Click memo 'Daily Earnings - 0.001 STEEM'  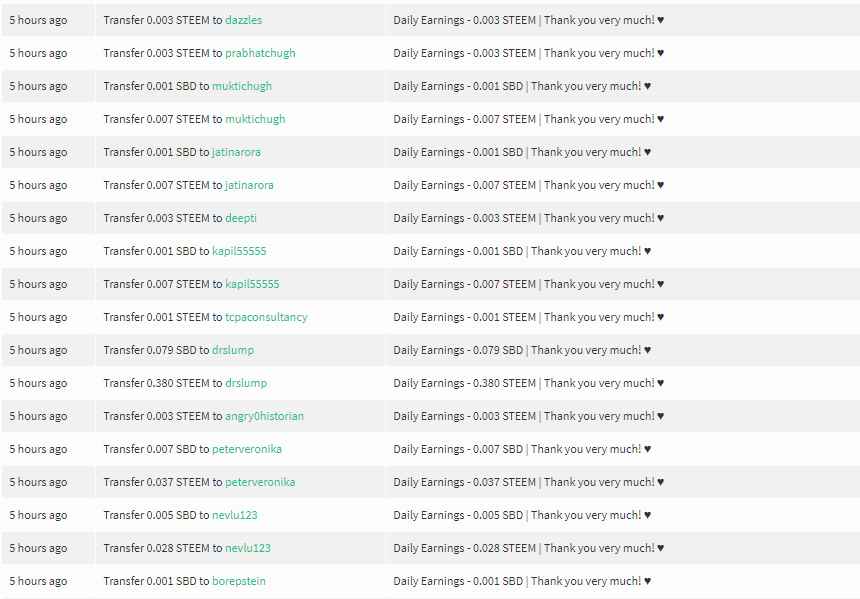tap(465, 317)
